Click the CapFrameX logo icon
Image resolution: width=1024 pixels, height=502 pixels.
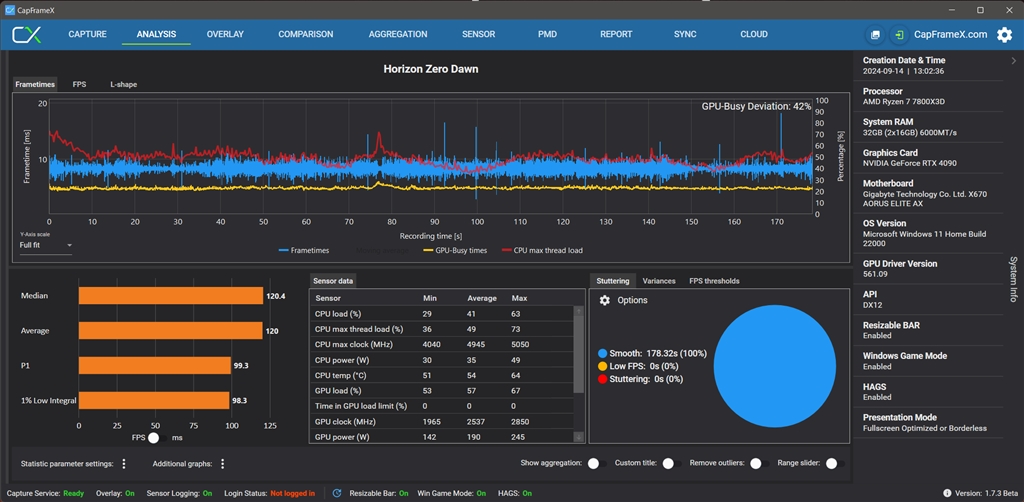tap(26, 35)
